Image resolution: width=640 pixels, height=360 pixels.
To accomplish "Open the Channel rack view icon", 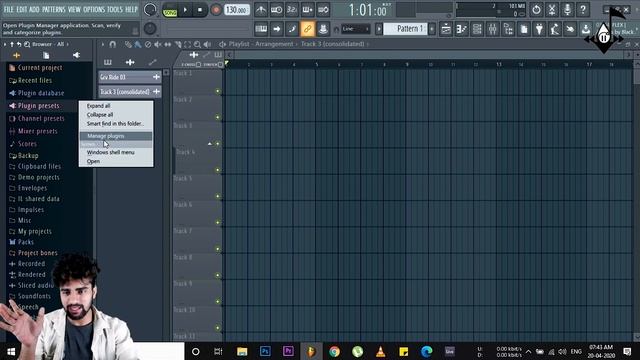I will [477, 29].
